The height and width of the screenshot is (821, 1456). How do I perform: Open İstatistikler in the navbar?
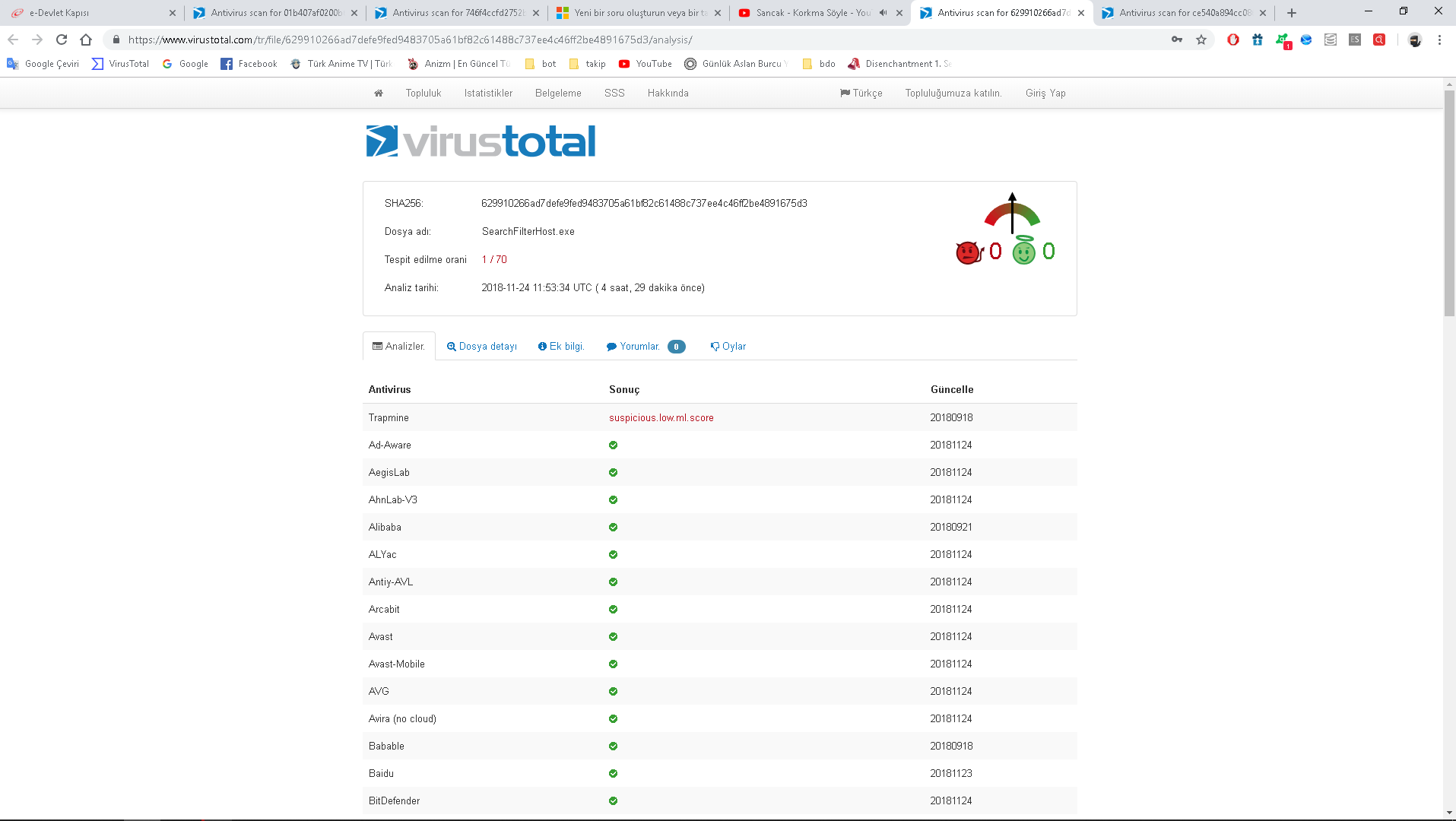488,93
